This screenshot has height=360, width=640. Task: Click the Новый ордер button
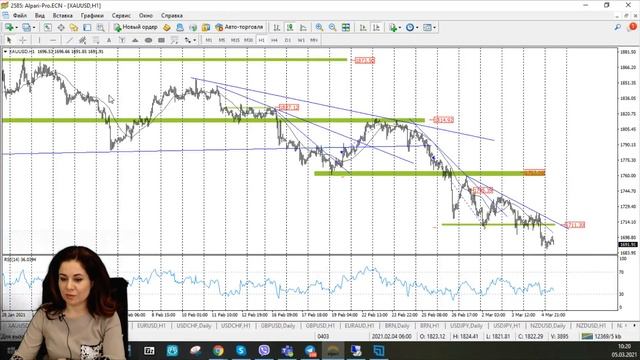click(136, 27)
